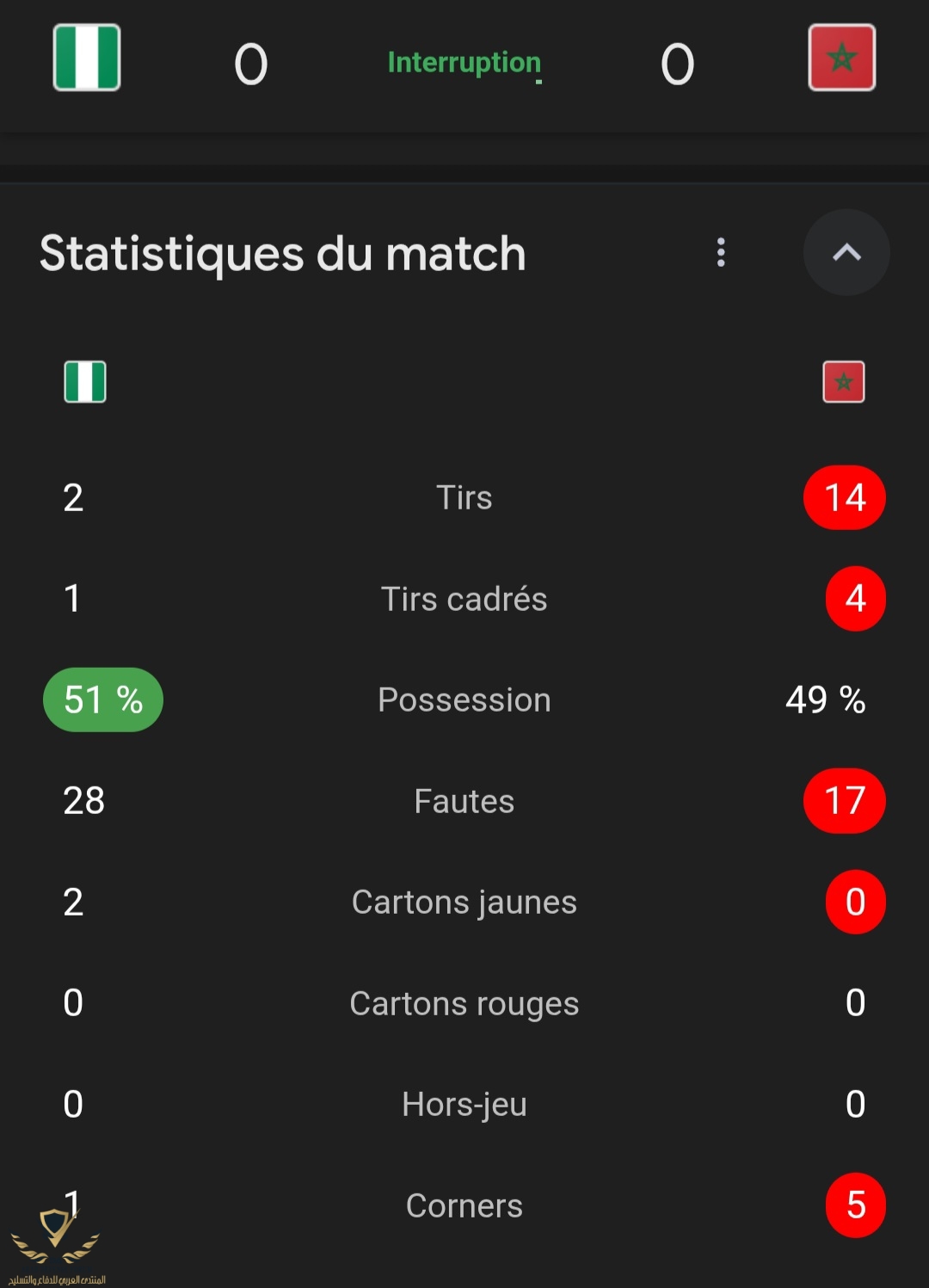The height and width of the screenshot is (1288, 929).
Task: Open the three-dot options menu
Action: (721, 252)
